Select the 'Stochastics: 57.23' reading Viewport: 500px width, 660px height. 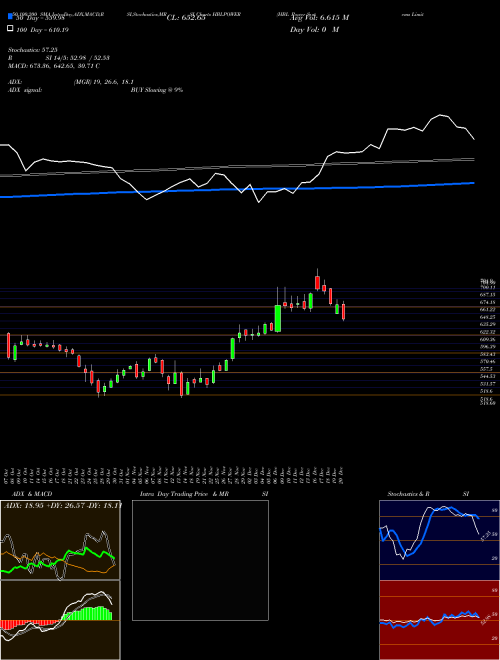coord(32,50)
